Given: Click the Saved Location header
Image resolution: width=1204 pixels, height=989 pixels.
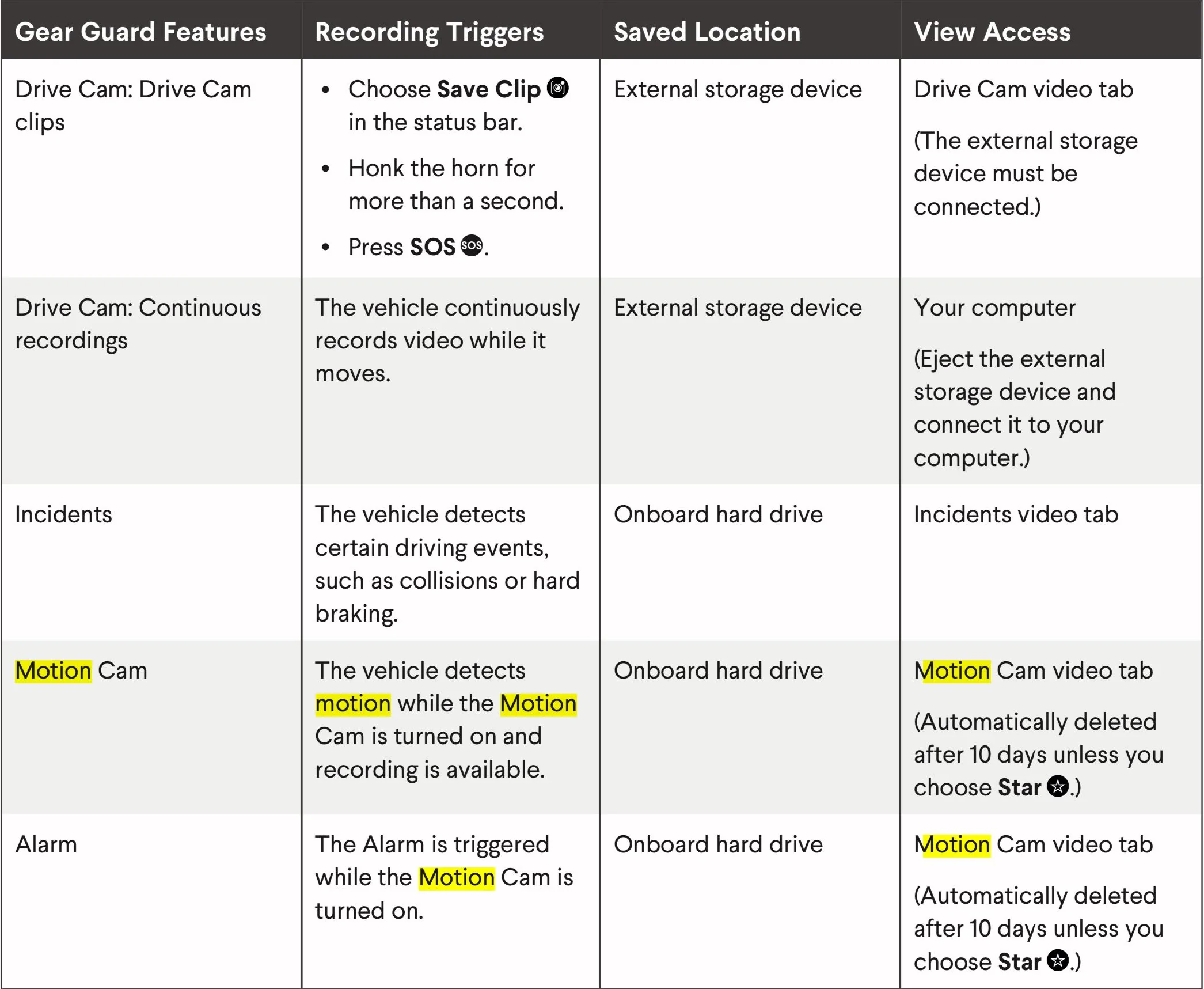Looking at the screenshot, I should (x=707, y=32).
